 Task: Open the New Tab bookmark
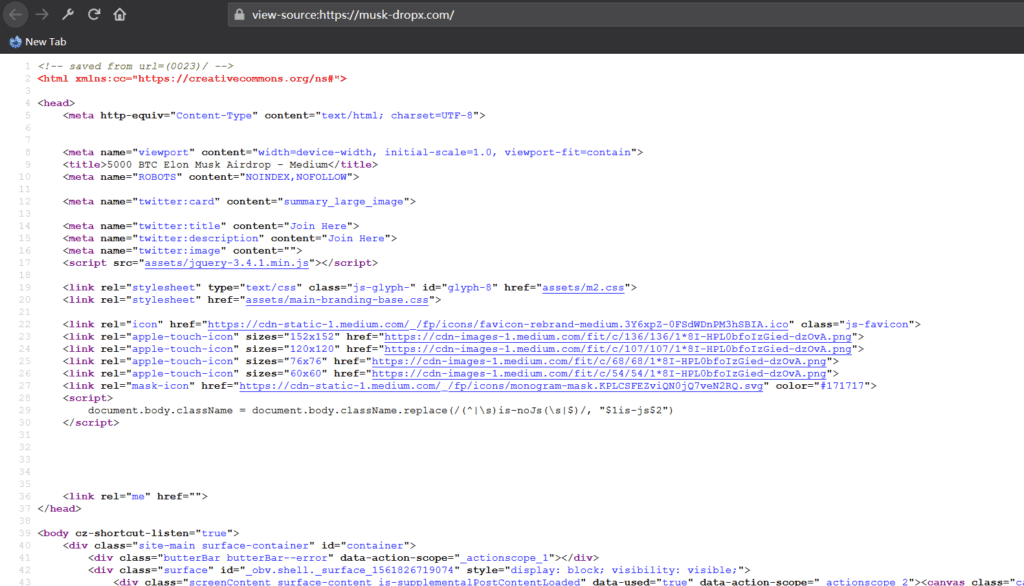40,42
